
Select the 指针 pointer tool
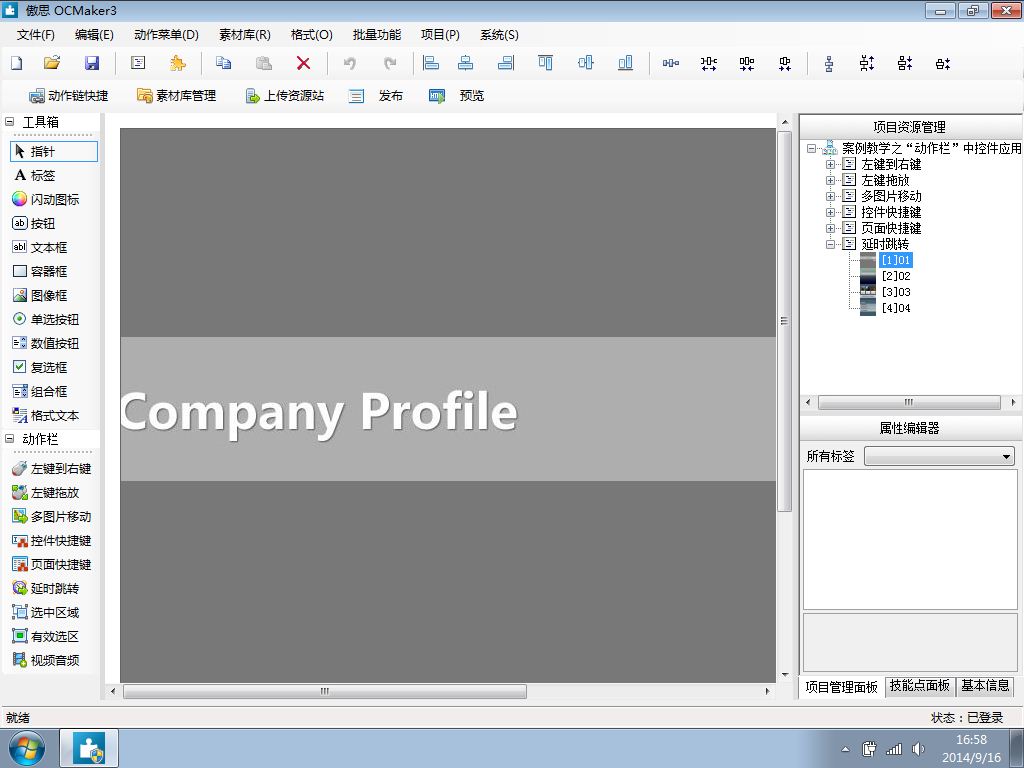[54, 152]
